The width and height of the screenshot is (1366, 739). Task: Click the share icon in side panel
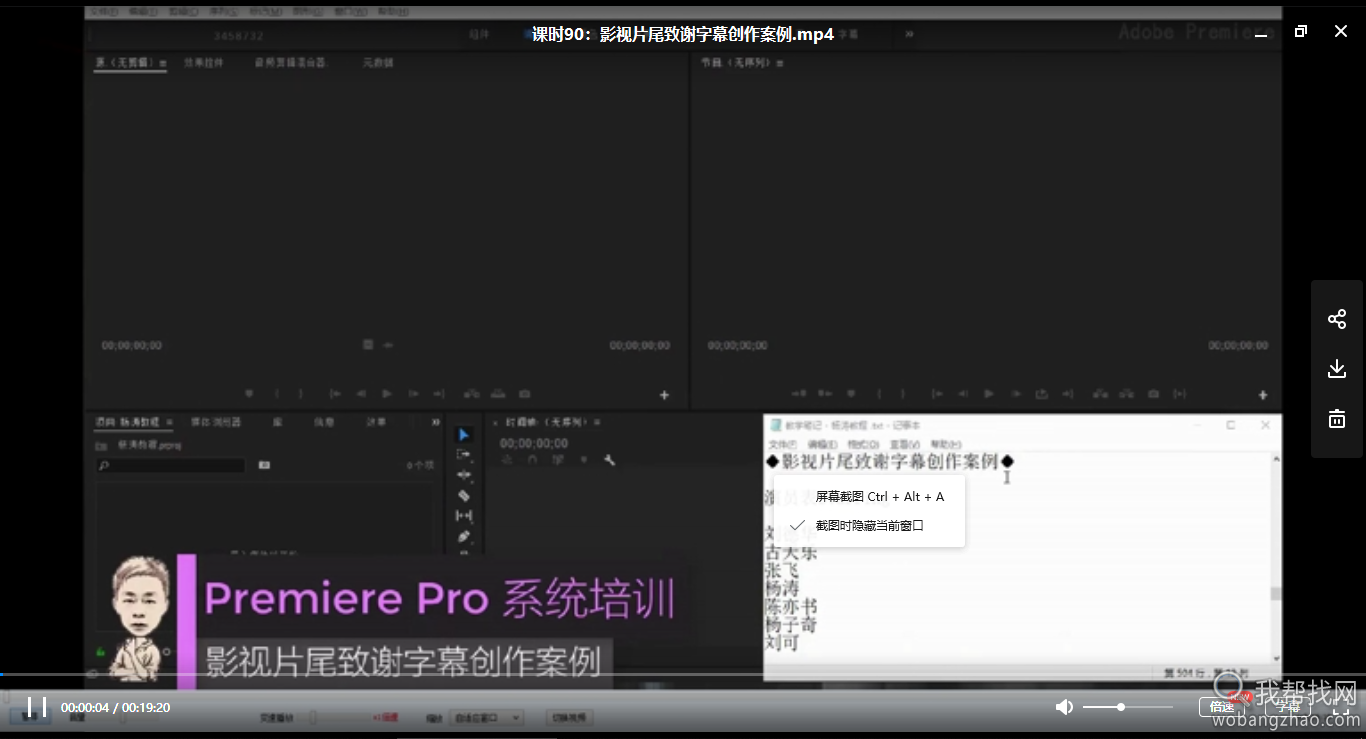pyautogui.click(x=1337, y=319)
